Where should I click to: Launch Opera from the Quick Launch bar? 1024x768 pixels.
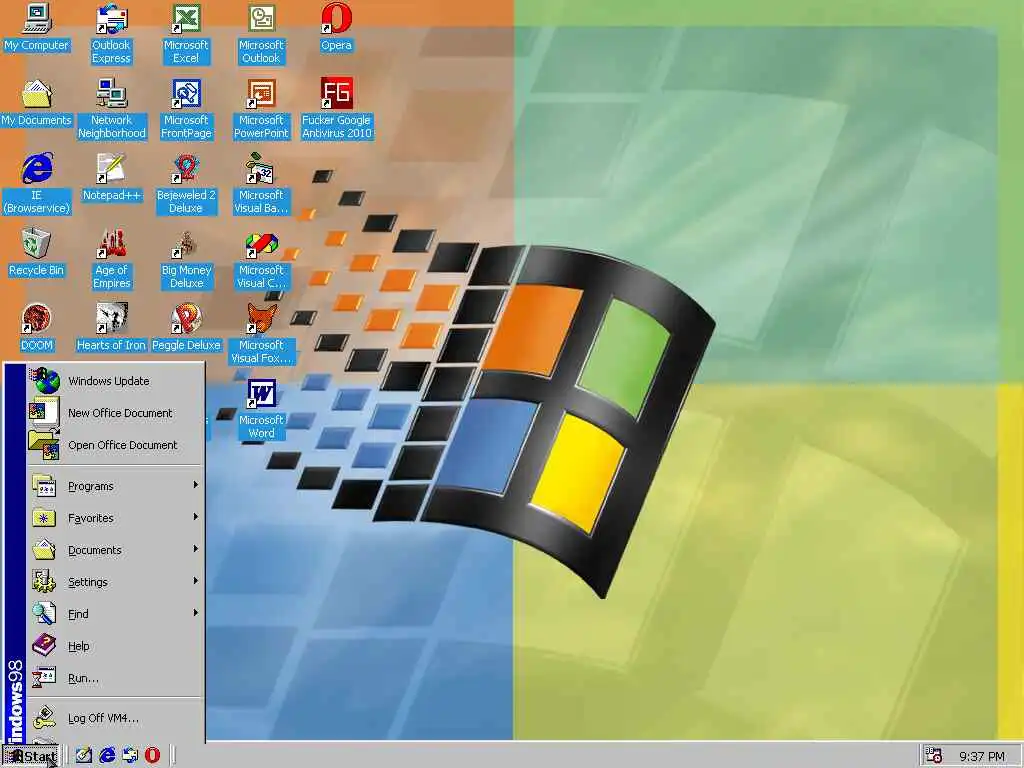pos(152,756)
